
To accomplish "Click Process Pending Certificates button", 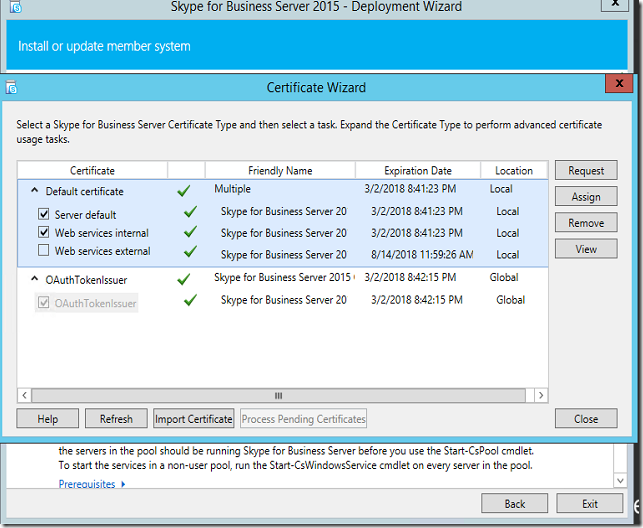I will (x=303, y=419).
